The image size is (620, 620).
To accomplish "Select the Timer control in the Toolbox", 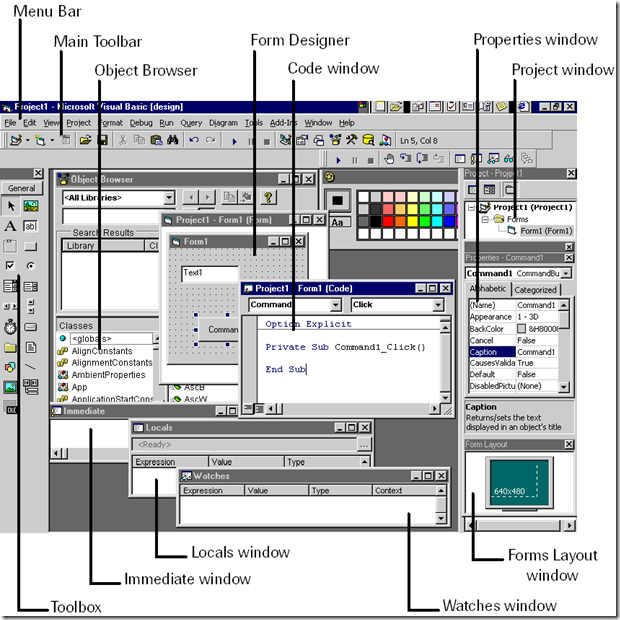I will coord(11,327).
